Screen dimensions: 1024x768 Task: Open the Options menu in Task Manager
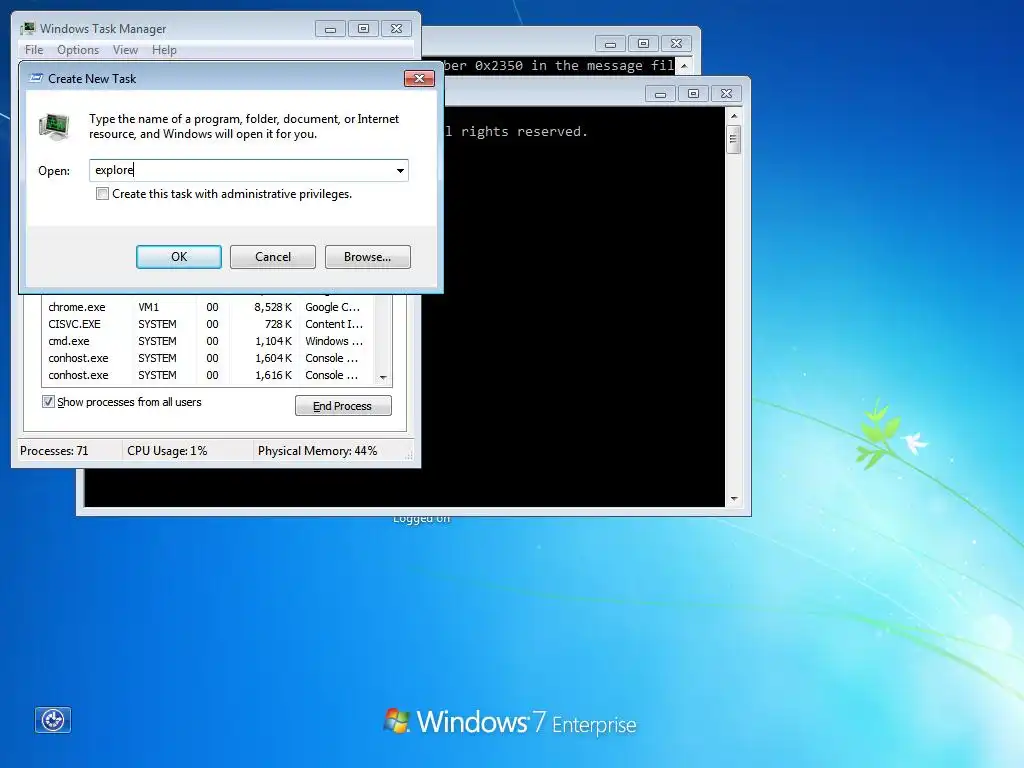[x=78, y=50]
